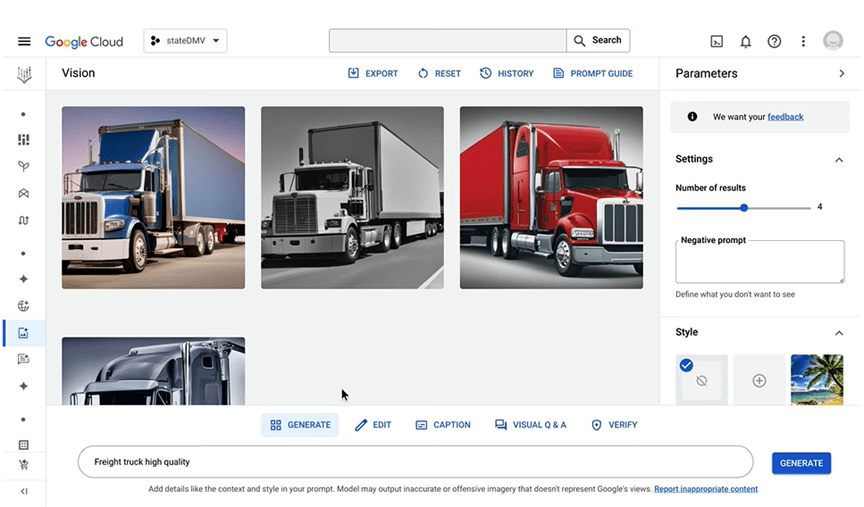Image resolution: width=864 pixels, height=507 pixels.
Task: Select the highlighted Vision sidebar icon
Action: pyautogui.click(x=24, y=333)
